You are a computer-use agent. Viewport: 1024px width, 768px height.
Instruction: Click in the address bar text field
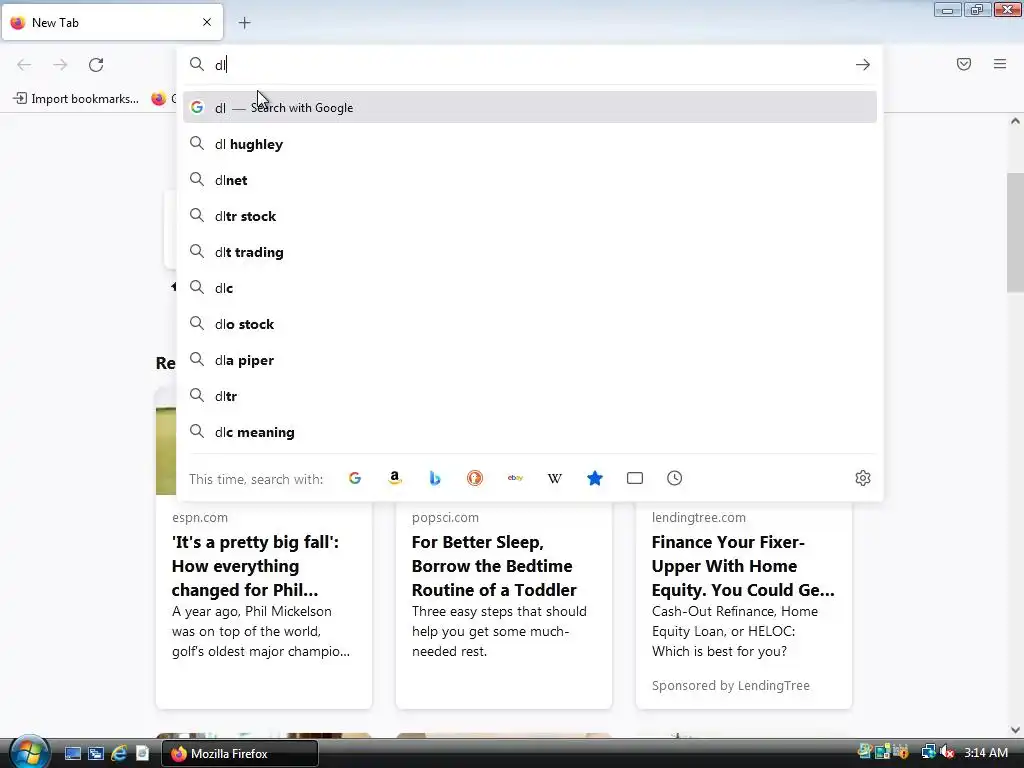(x=529, y=65)
